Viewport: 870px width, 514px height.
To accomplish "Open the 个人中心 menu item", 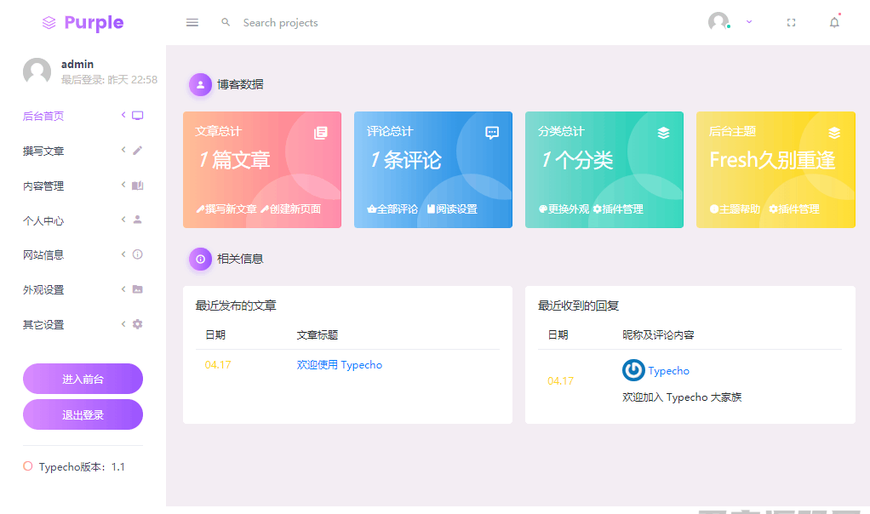I will click(x=44, y=221).
